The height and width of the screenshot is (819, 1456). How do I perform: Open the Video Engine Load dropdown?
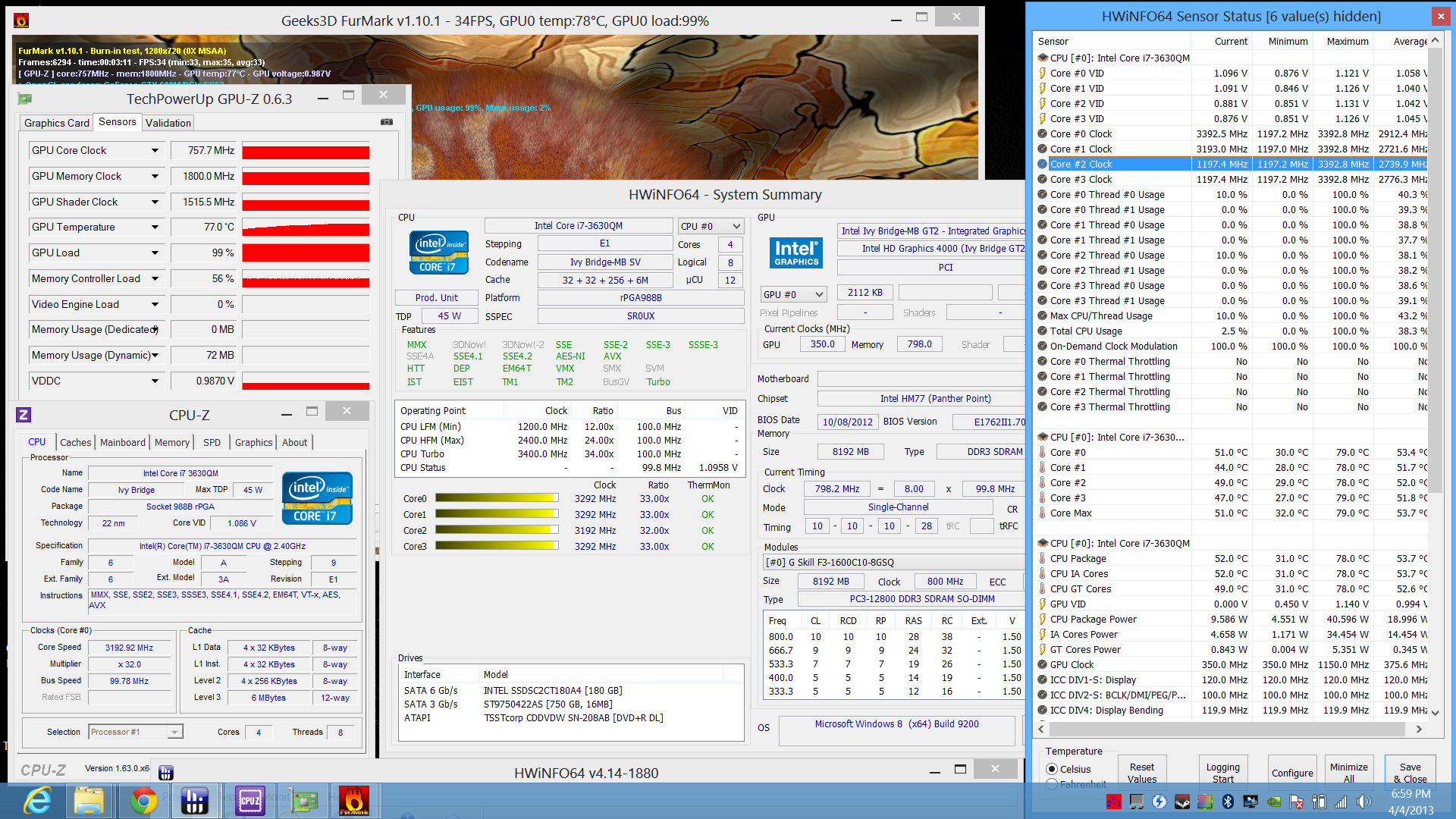[155, 304]
